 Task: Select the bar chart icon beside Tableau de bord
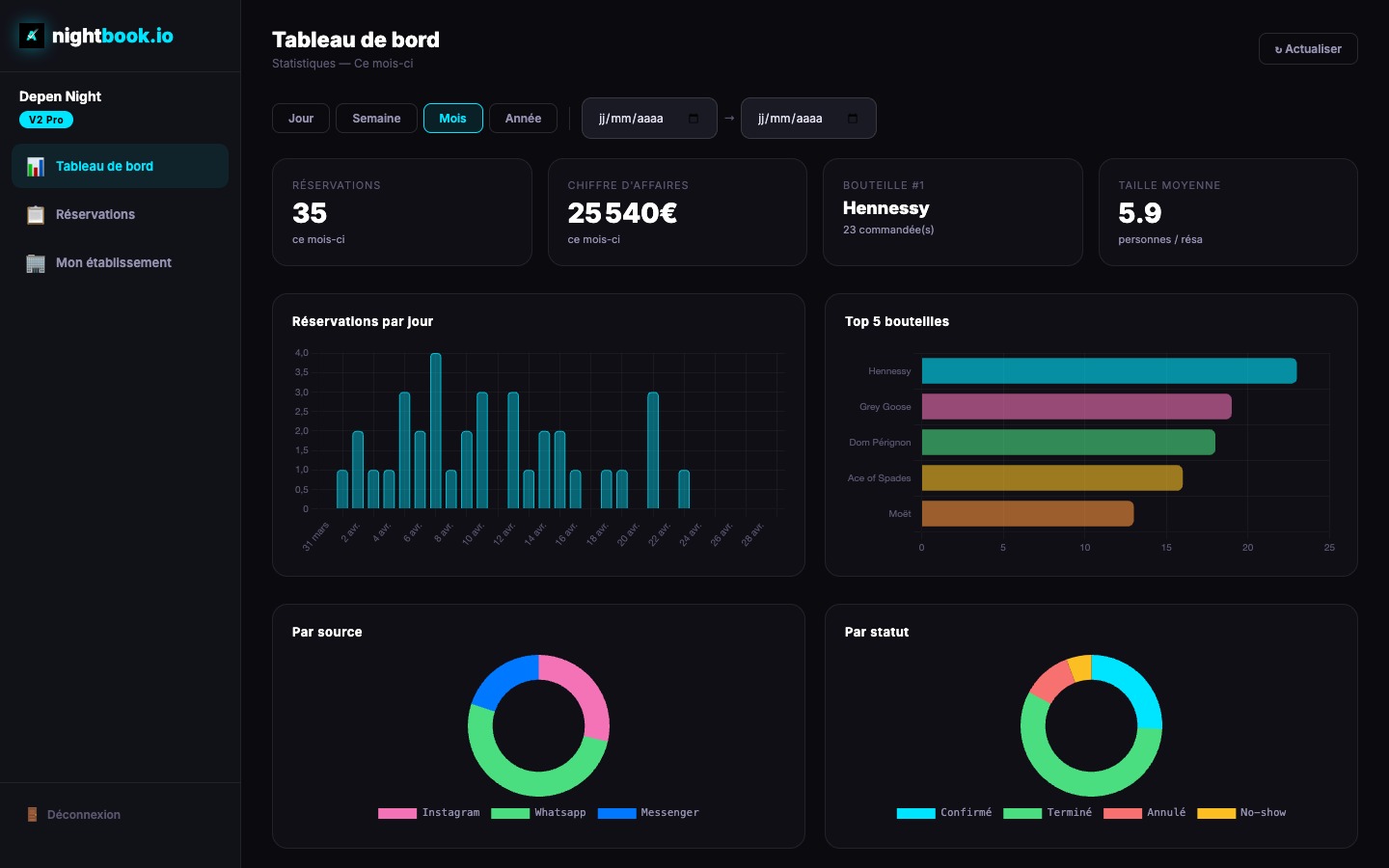pyautogui.click(x=36, y=166)
